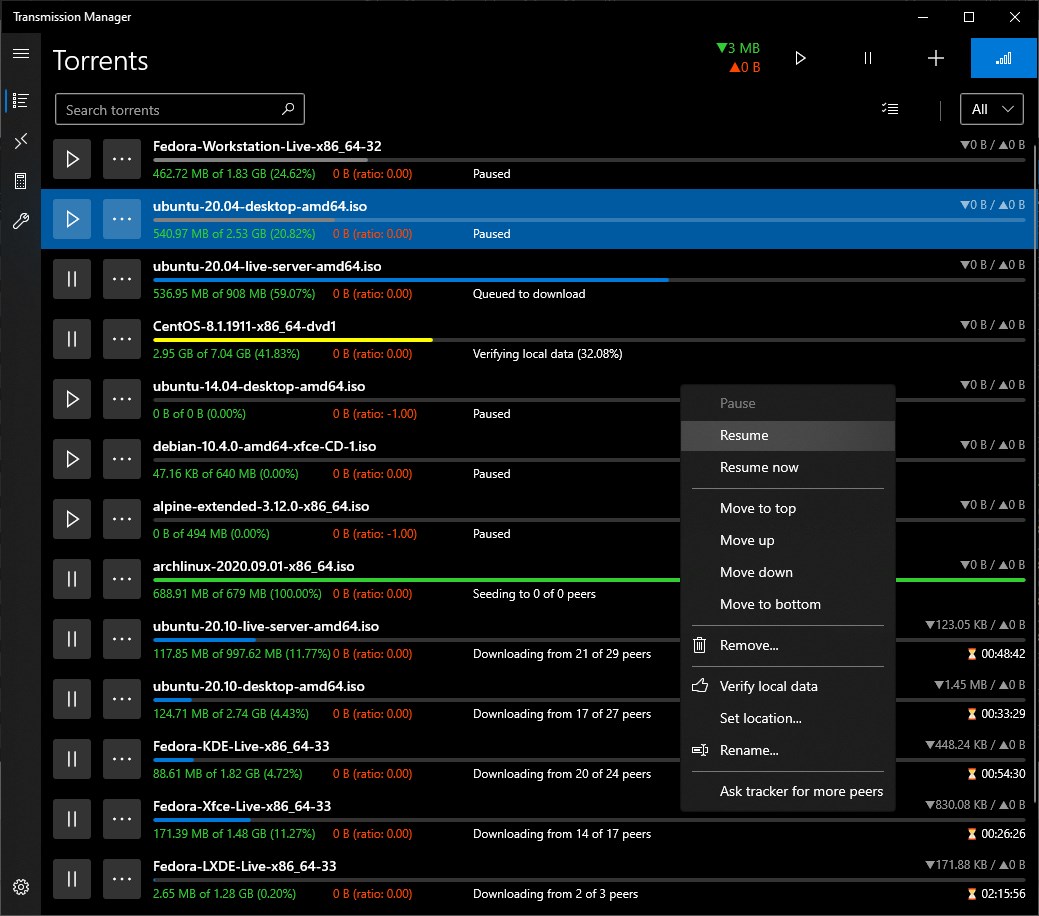
Task: Open the All filter dropdown
Action: (991, 109)
